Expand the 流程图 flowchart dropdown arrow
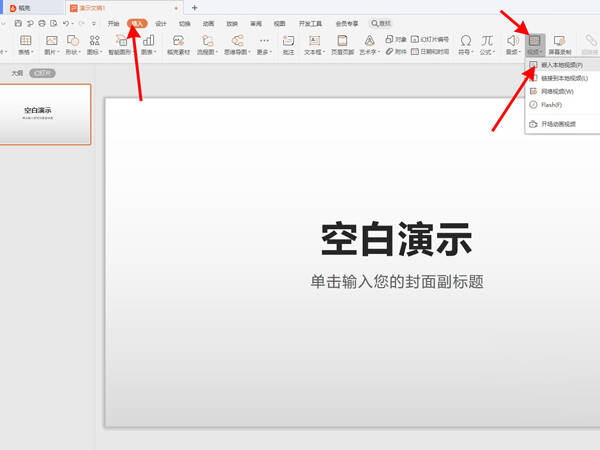This screenshot has height=450, width=600. pyautogui.click(x=217, y=52)
